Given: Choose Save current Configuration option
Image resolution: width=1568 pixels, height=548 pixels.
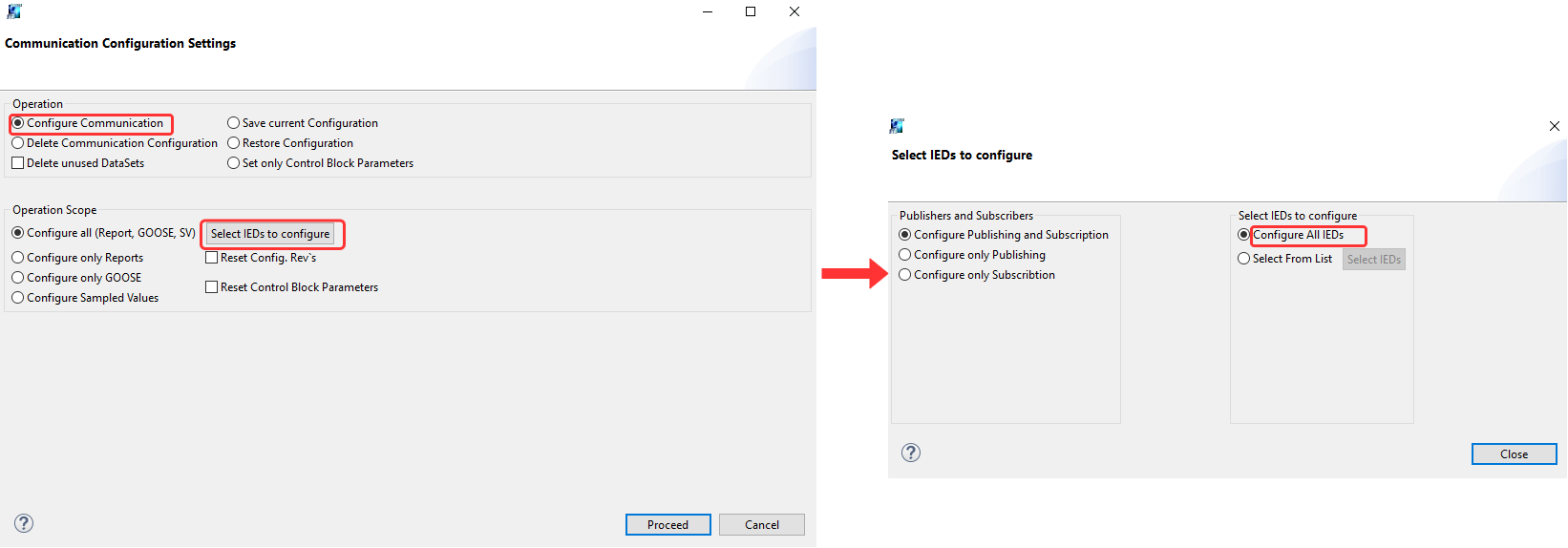Looking at the screenshot, I should (x=233, y=123).
